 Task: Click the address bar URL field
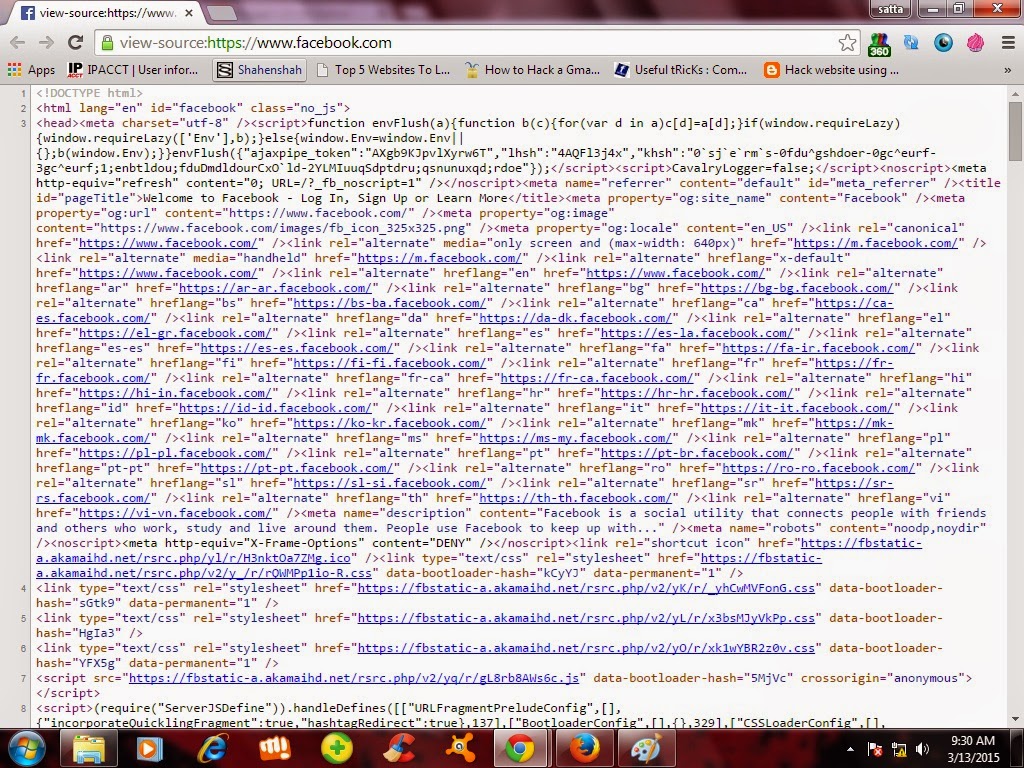pos(477,43)
